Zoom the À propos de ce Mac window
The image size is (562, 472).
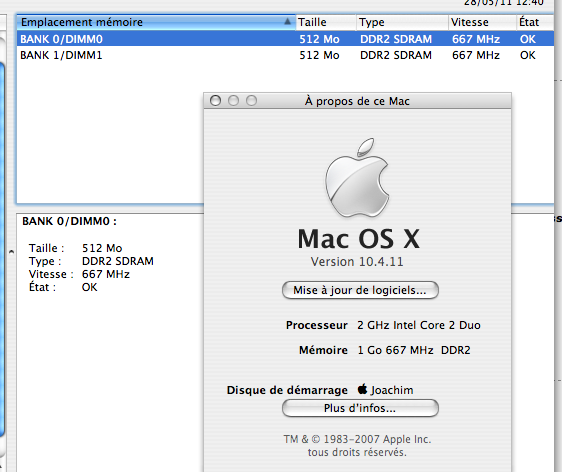click(252, 101)
